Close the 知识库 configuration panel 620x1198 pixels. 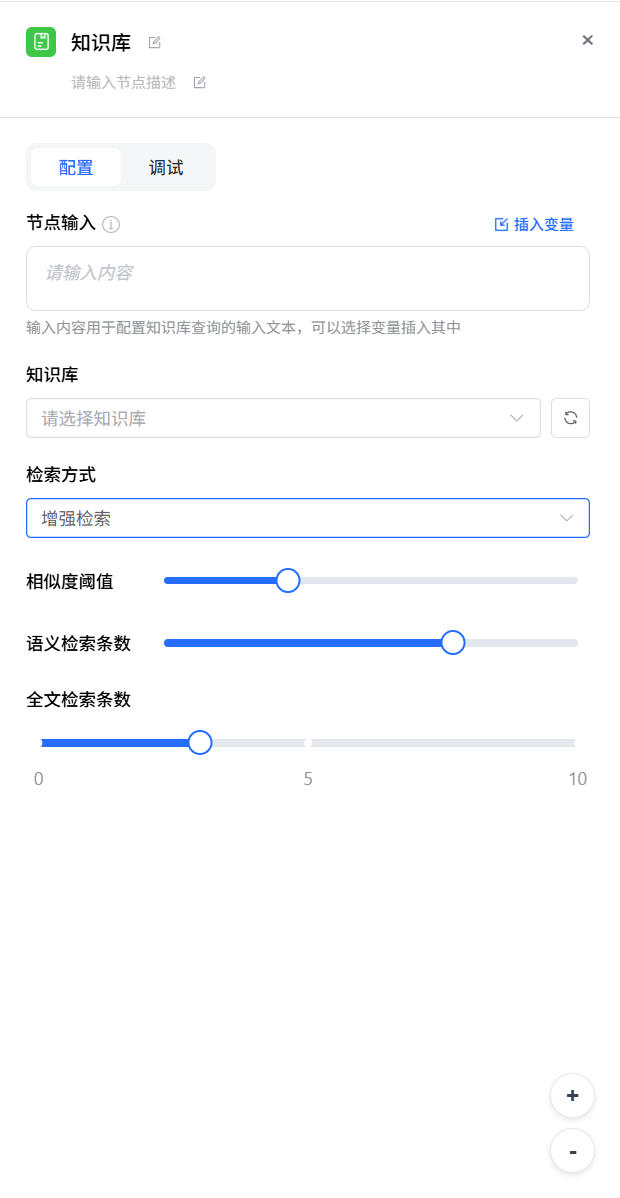point(588,40)
